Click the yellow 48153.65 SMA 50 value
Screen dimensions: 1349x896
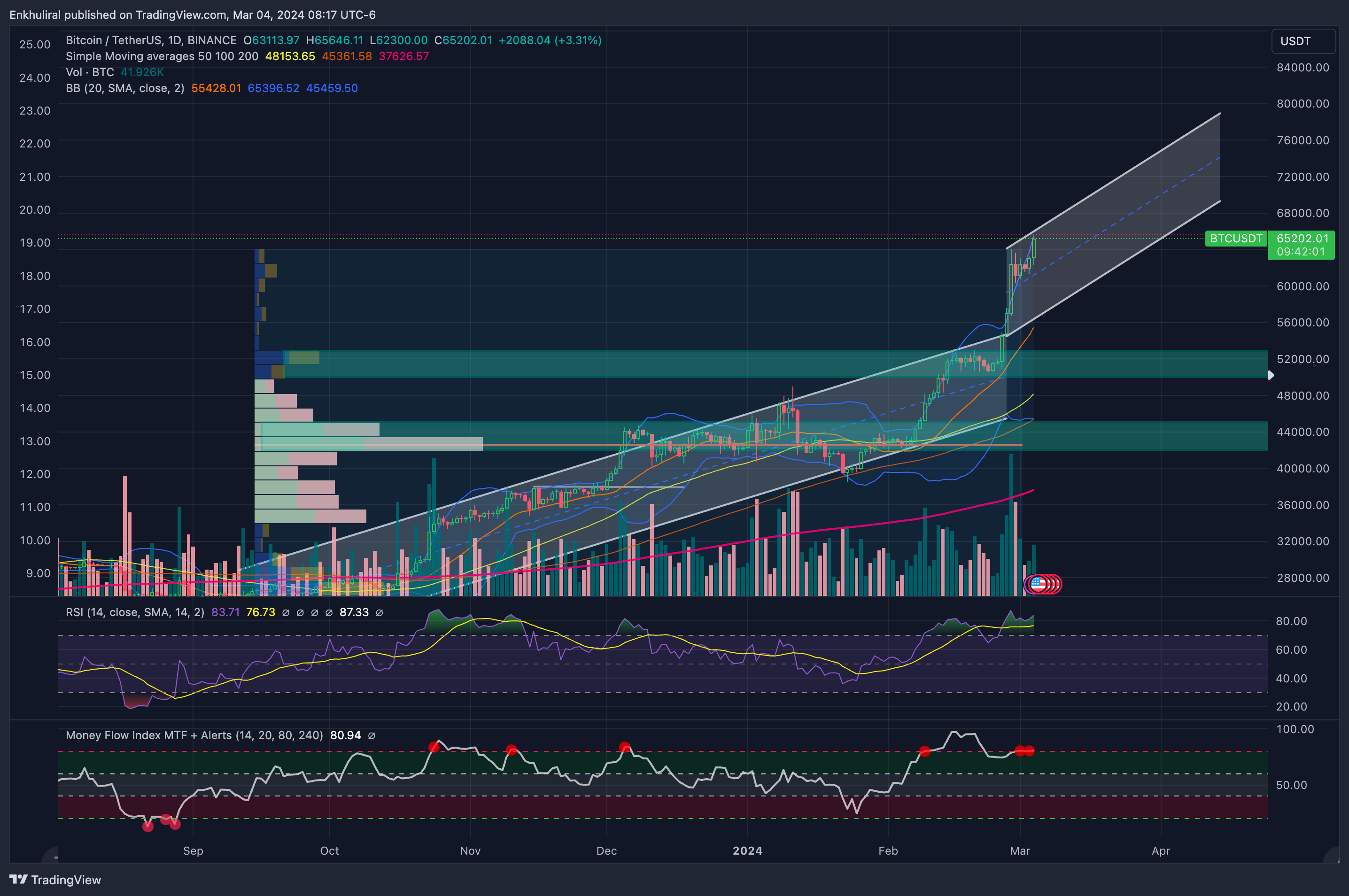coord(290,56)
